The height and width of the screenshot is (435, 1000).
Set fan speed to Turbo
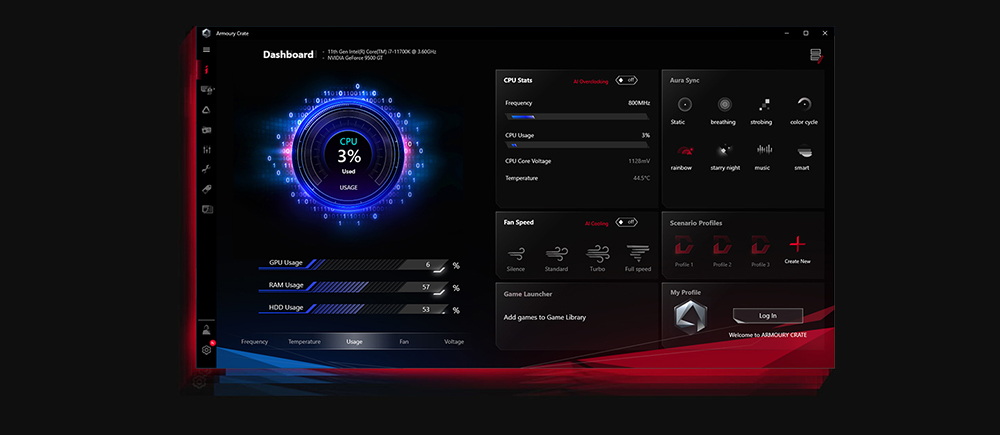[598, 258]
